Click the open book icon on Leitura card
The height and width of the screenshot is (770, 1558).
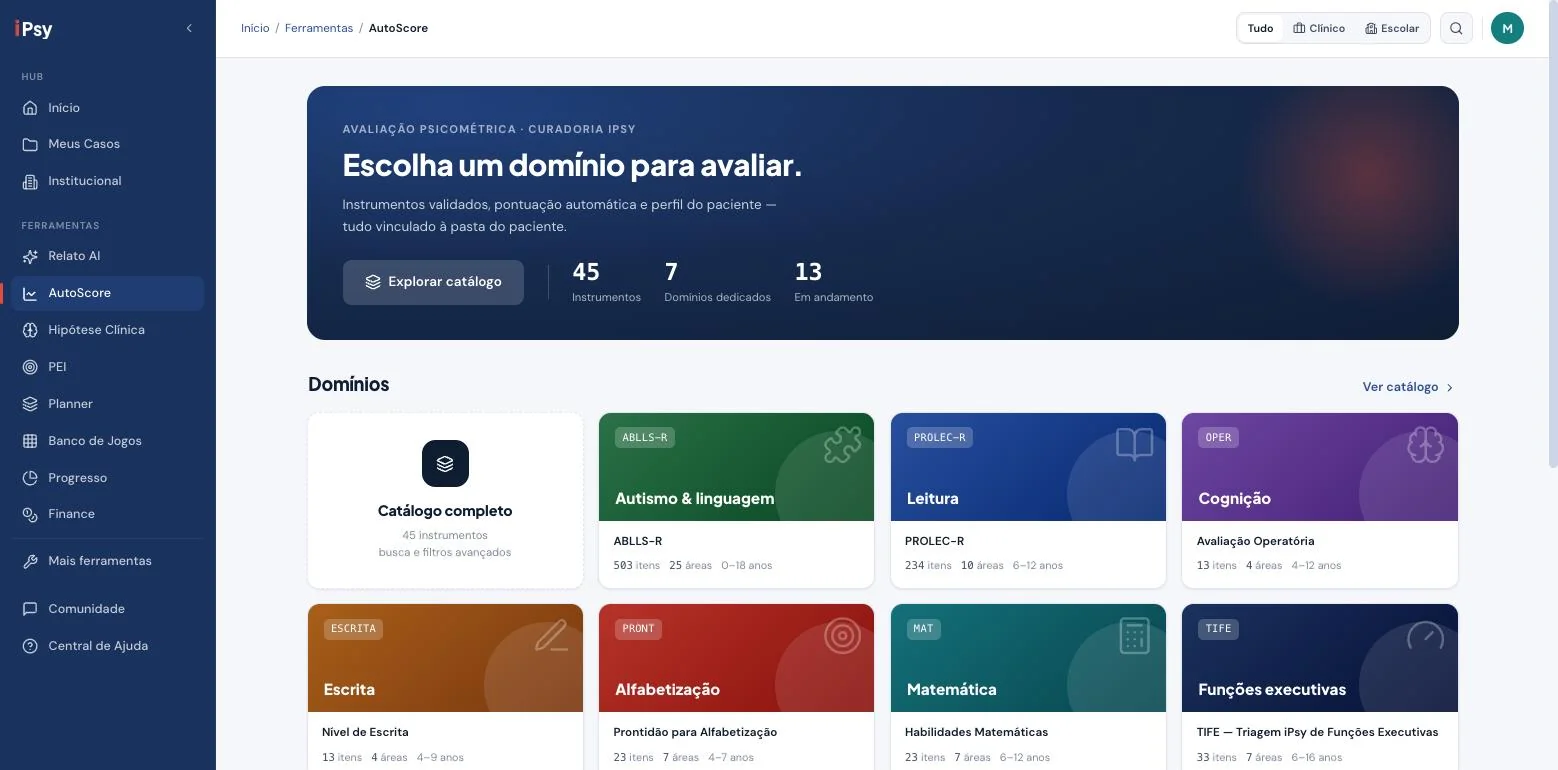tap(1134, 445)
